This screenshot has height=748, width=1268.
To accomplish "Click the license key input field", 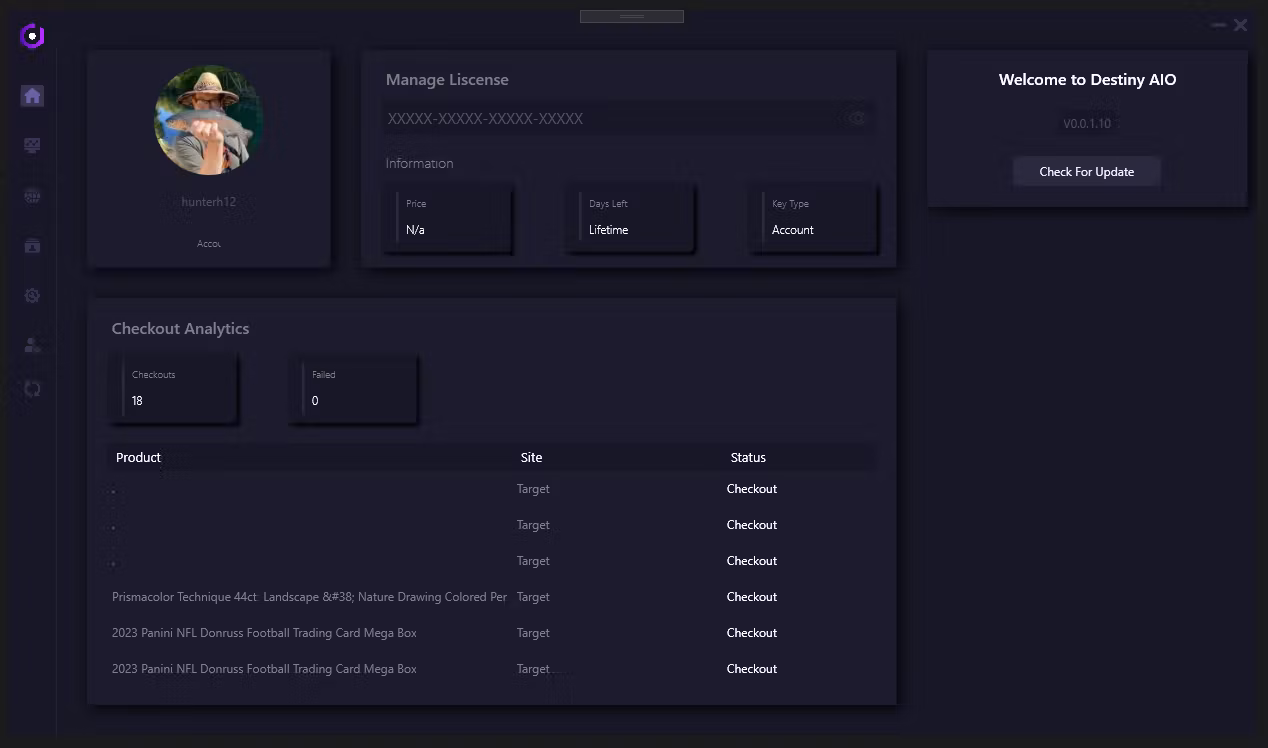I will click(x=610, y=118).
